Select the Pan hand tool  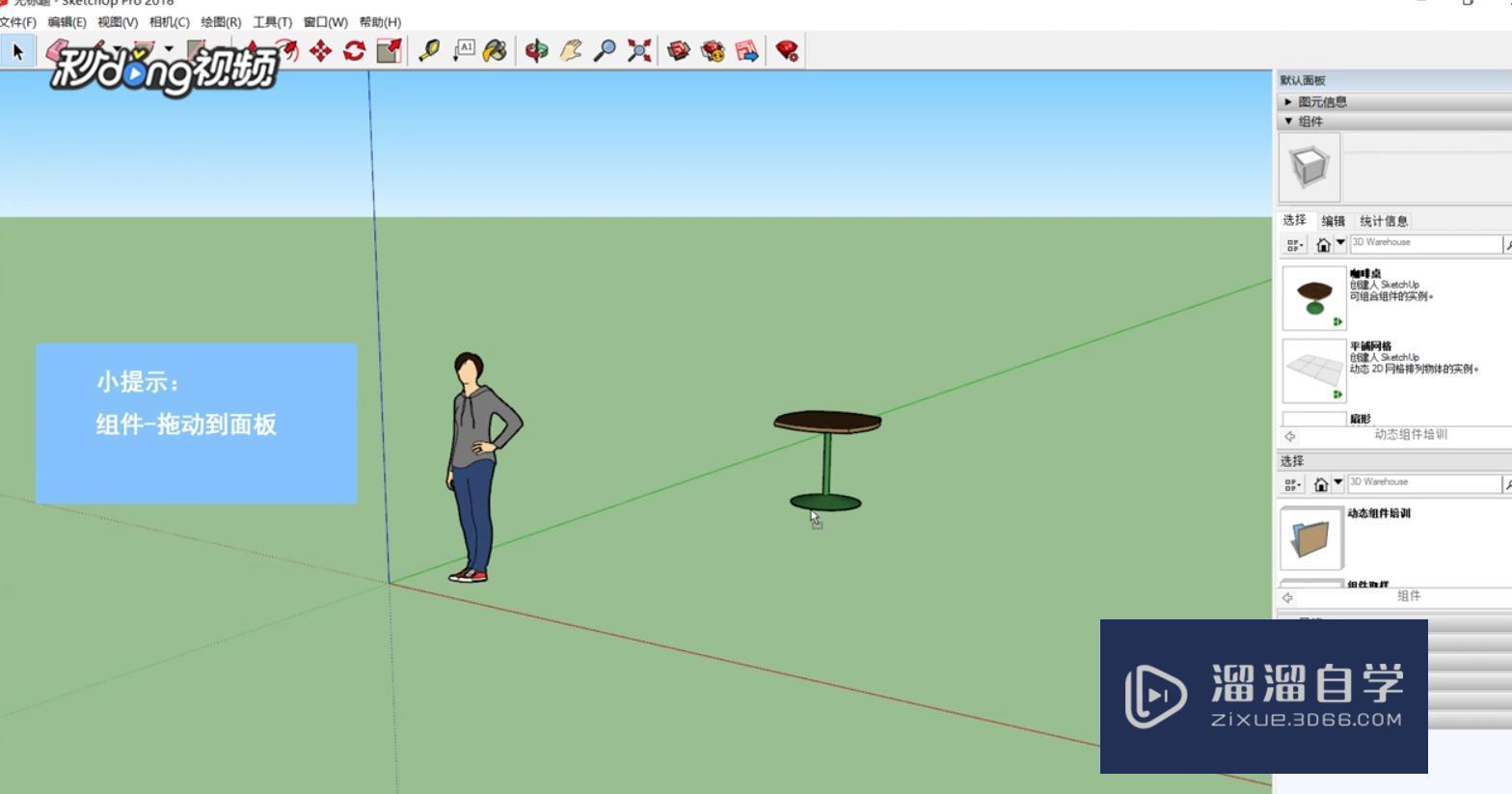click(571, 51)
